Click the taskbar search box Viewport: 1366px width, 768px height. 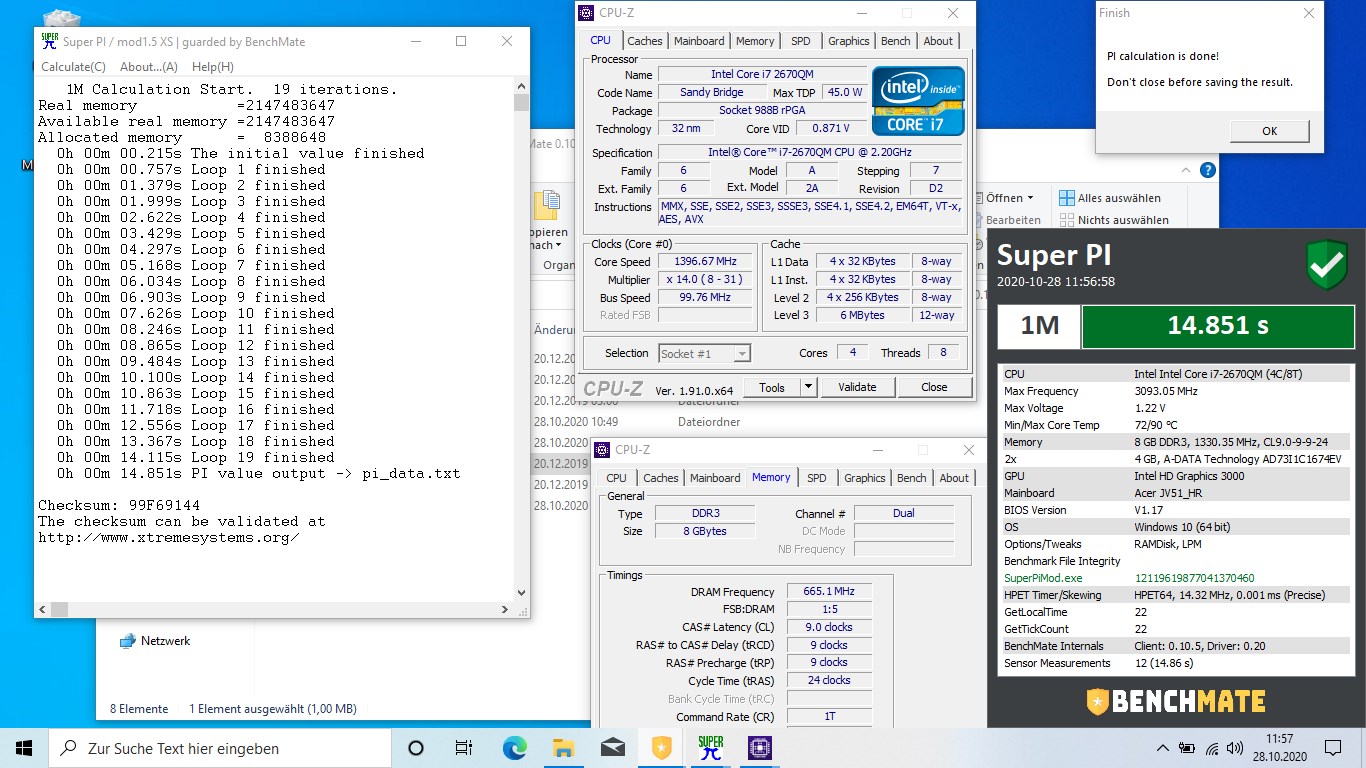[220, 747]
